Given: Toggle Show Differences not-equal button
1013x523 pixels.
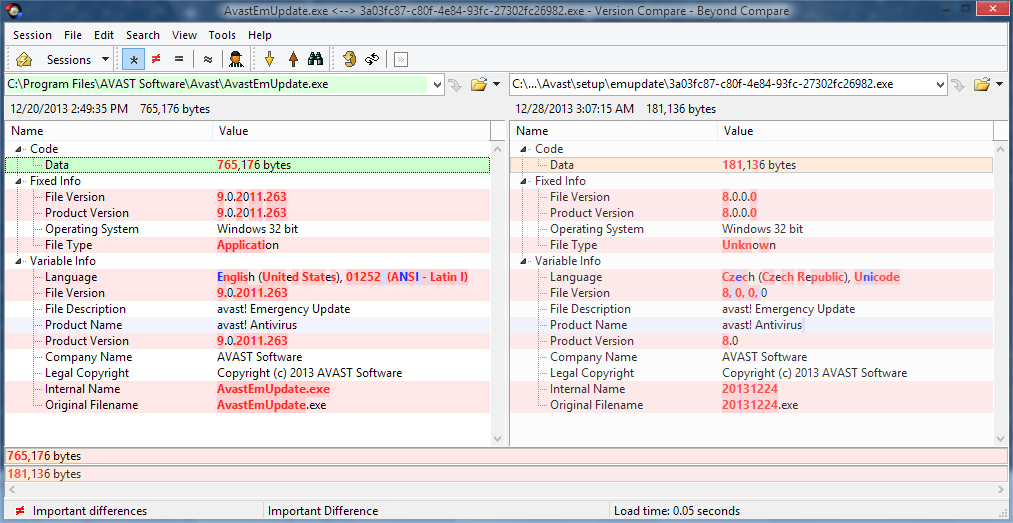Looking at the screenshot, I should 156,59.
